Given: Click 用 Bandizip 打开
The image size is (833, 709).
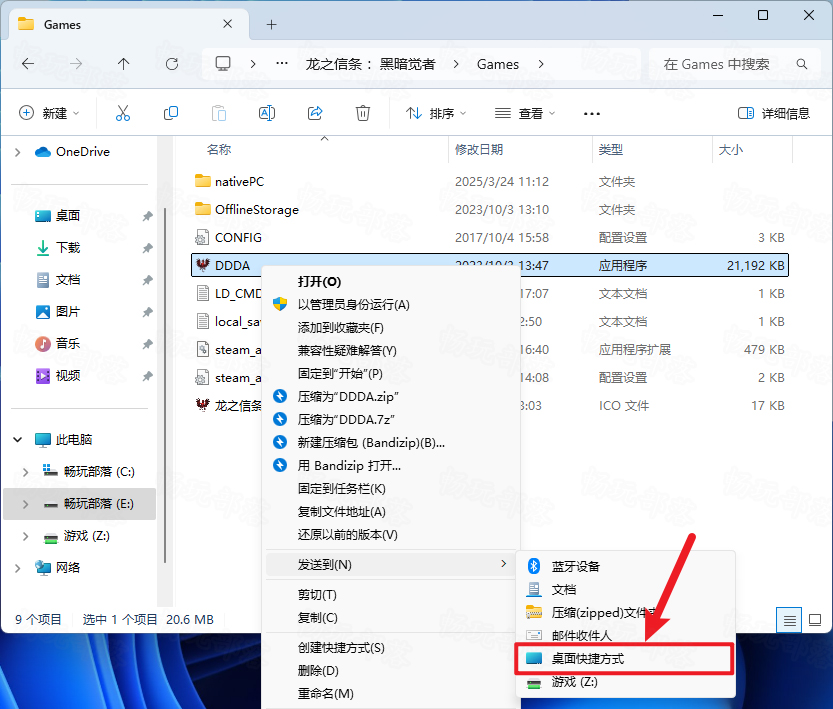Looking at the screenshot, I should 390,466.
